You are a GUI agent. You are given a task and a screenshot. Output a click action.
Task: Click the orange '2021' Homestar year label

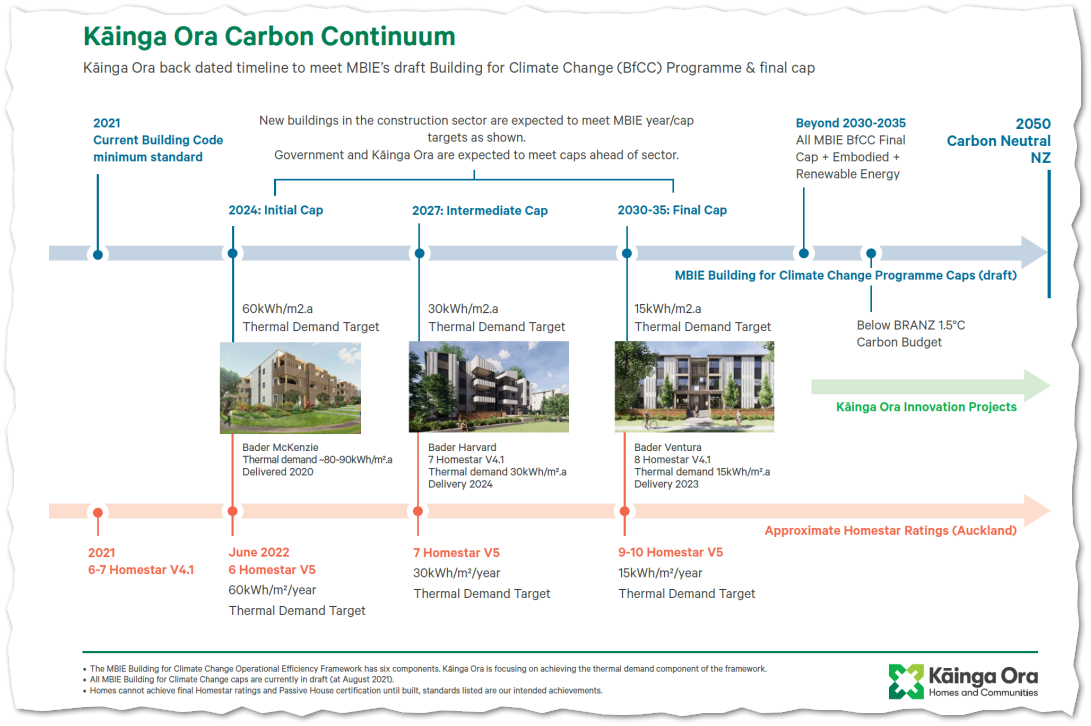(102, 553)
